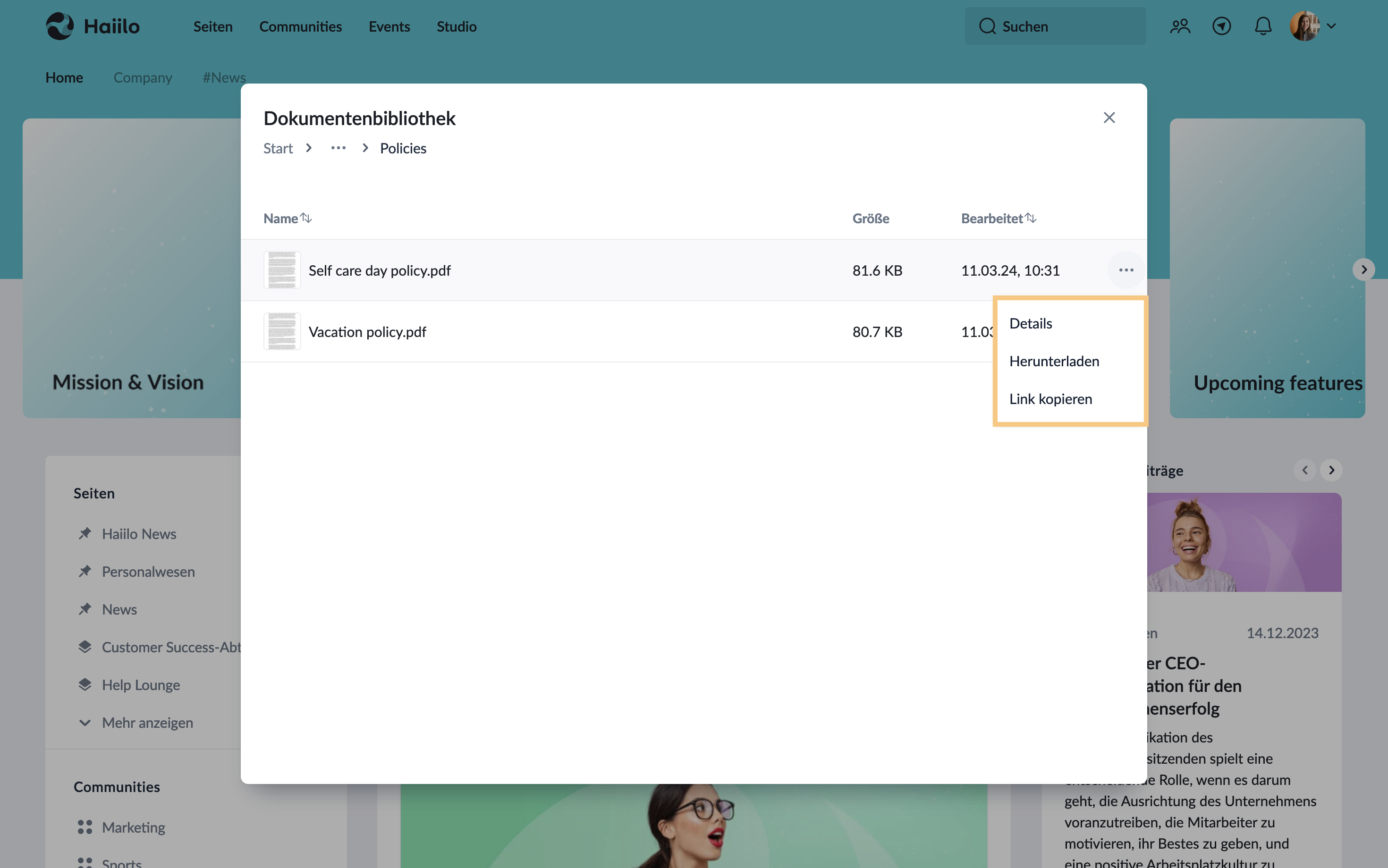This screenshot has height=868, width=1388.
Task: Click the pin icon beside Personalwesen
Action: click(85, 571)
